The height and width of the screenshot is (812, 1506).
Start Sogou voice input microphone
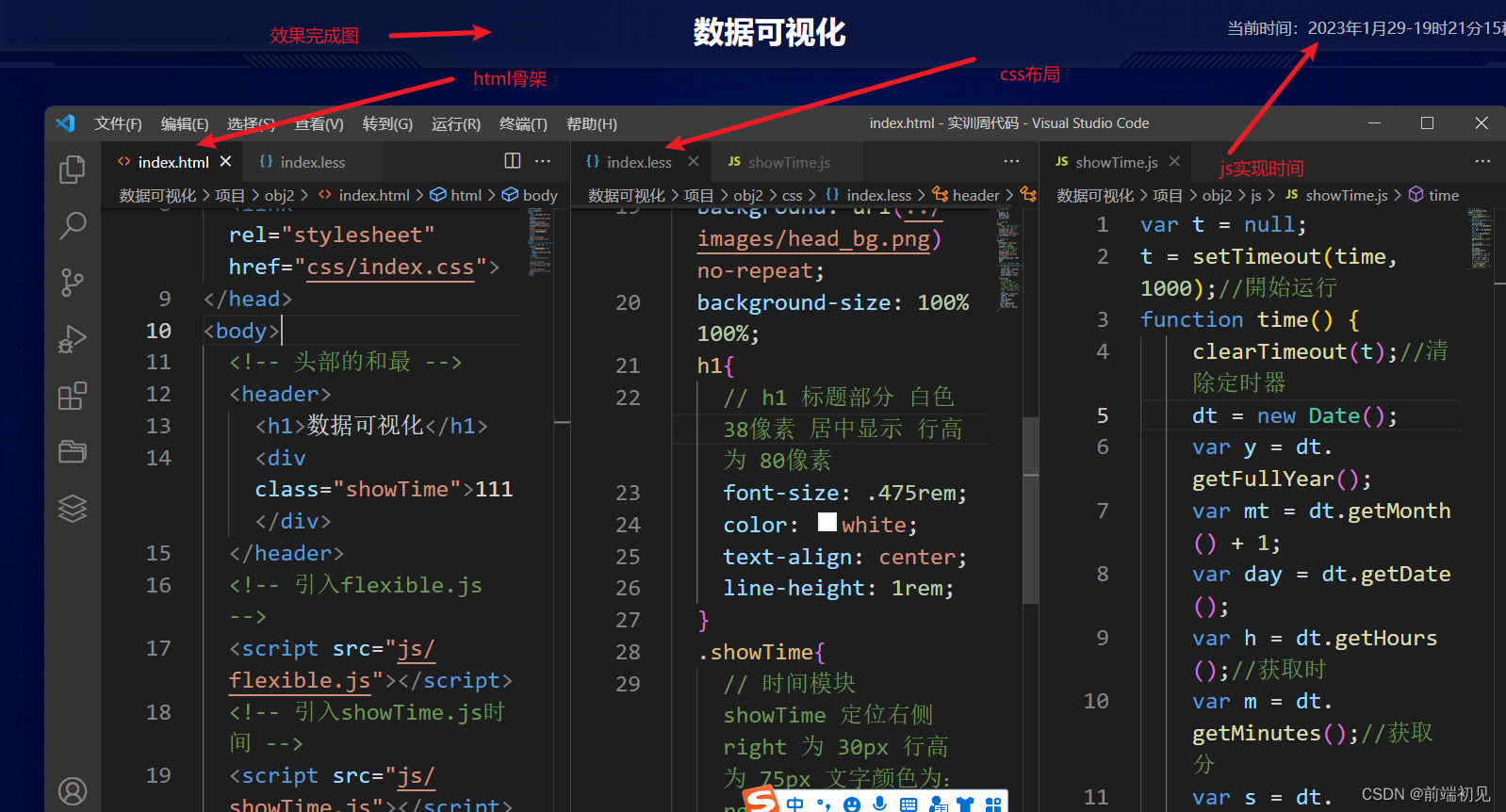pos(879,804)
